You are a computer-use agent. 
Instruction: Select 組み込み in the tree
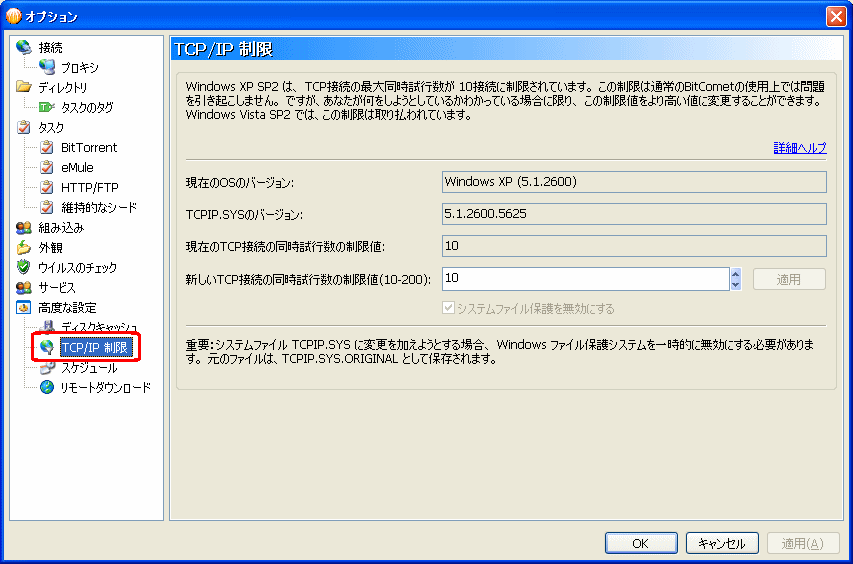tap(61, 228)
